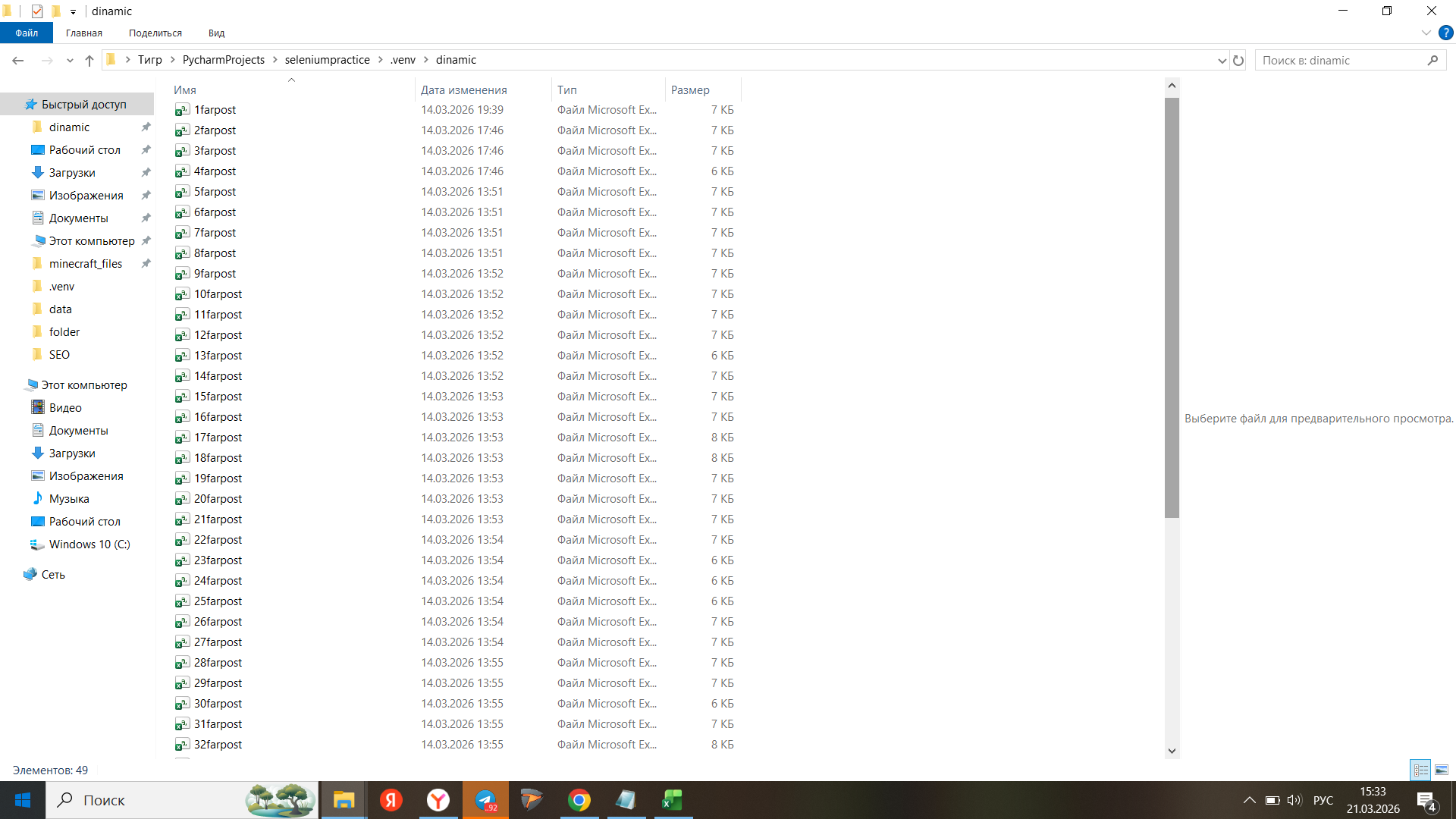Click the Properties checkmark icon in title bar

tap(37, 11)
